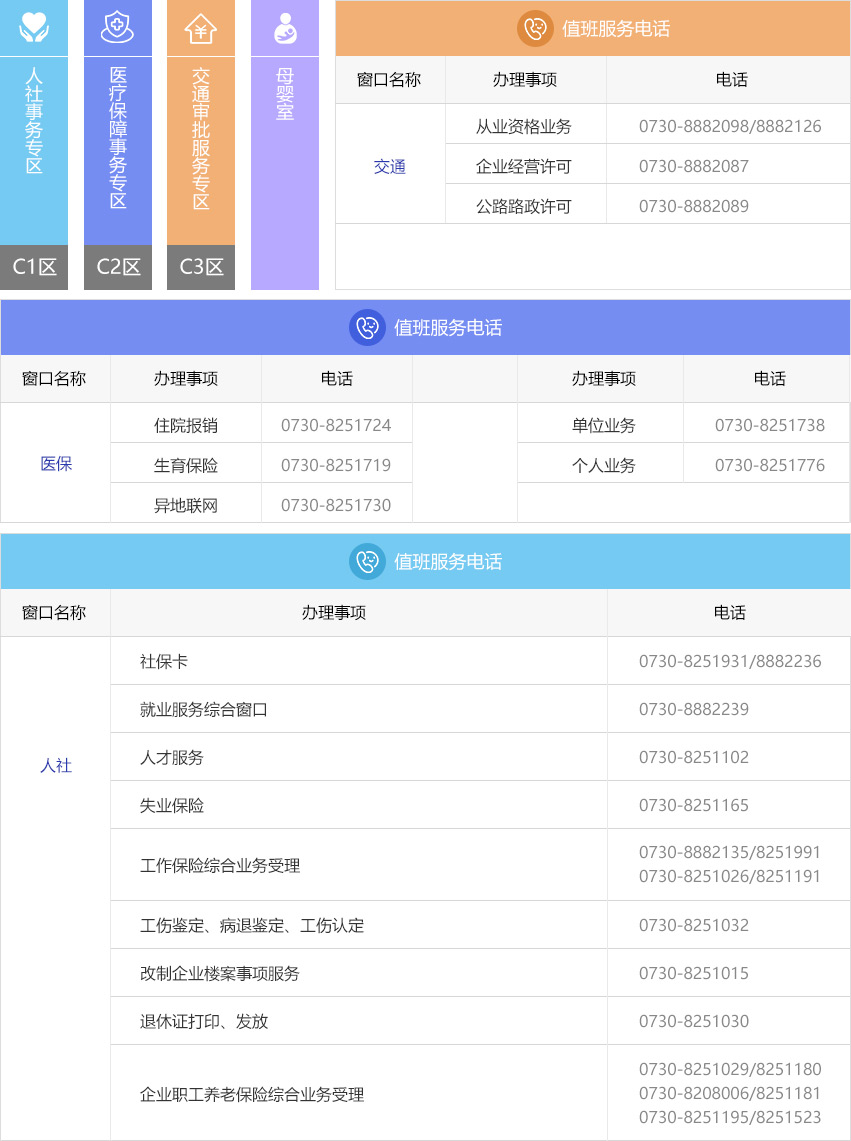The width and height of the screenshot is (851, 1141).
Task: Click the medical shield icon above 医疗保障事务专区
Action: 118,28
